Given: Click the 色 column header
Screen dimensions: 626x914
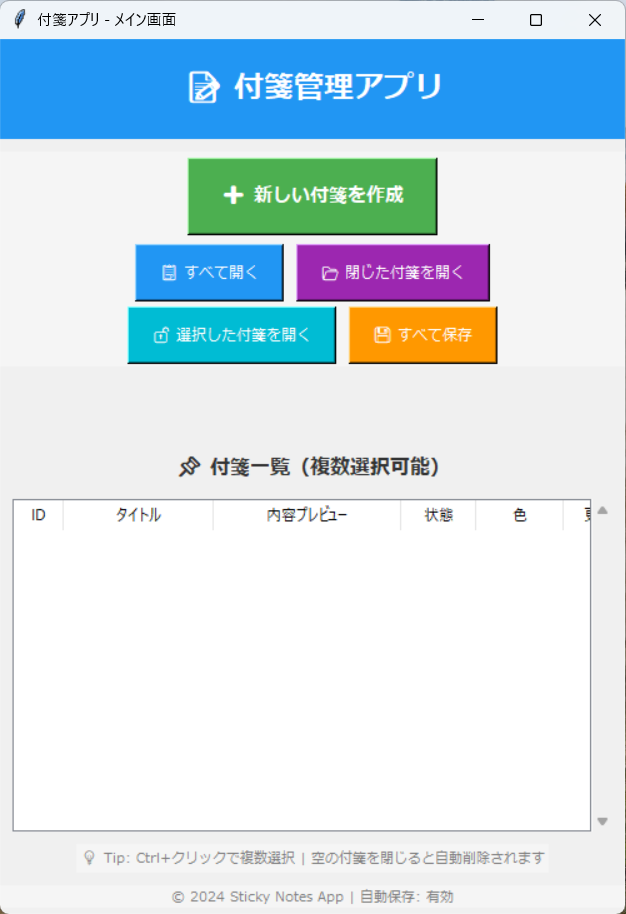Looking at the screenshot, I should pyautogui.click(x=519, y=515).
